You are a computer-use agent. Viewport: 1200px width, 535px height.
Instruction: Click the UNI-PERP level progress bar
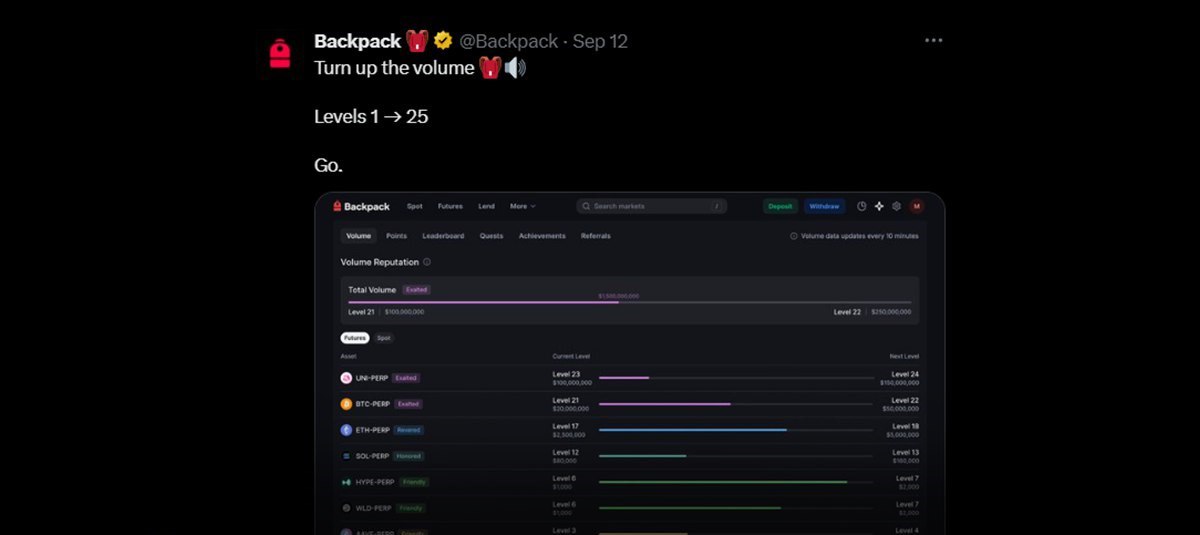(x=736, y=378)
